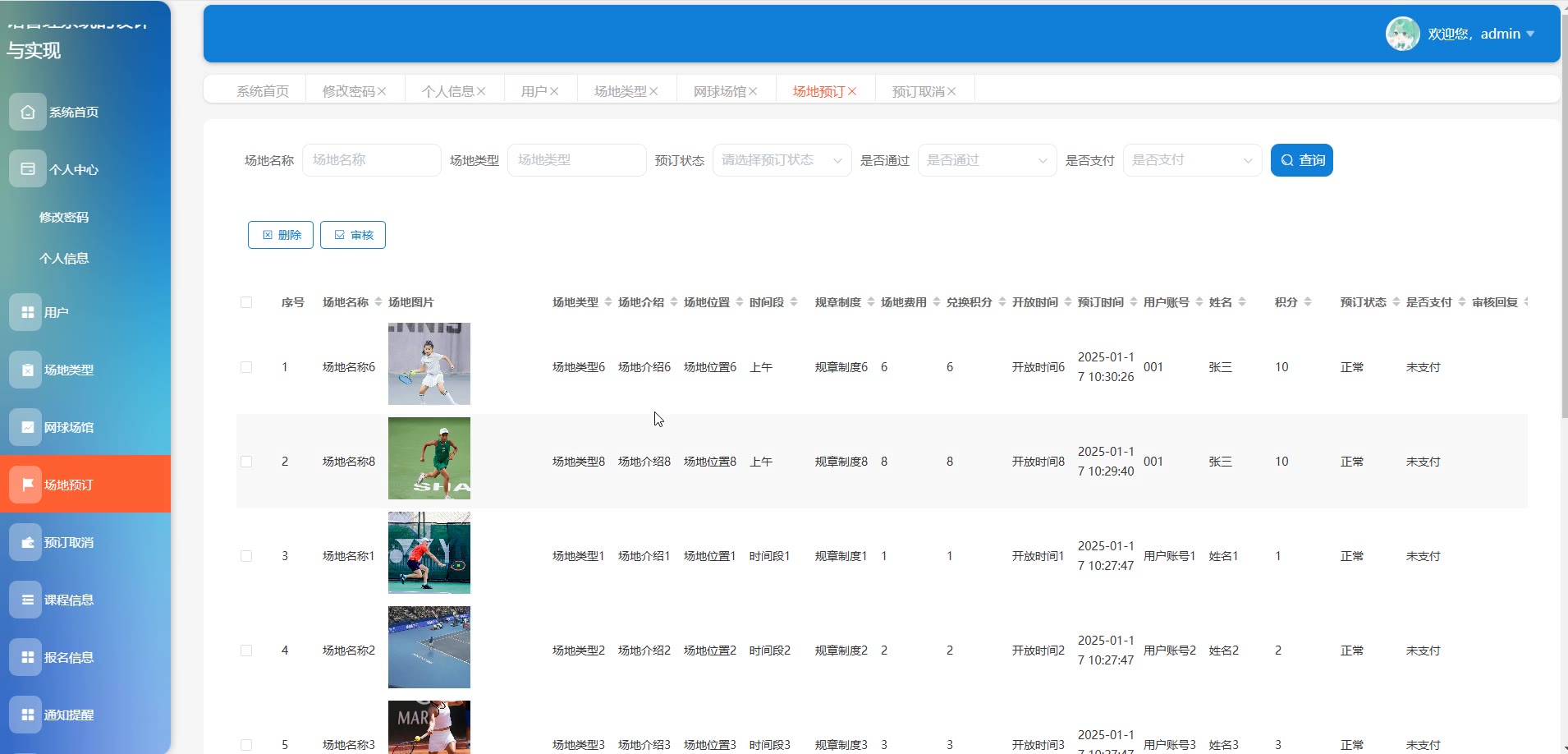Tick the checkbox for row 1

click(x=246, y=367)
